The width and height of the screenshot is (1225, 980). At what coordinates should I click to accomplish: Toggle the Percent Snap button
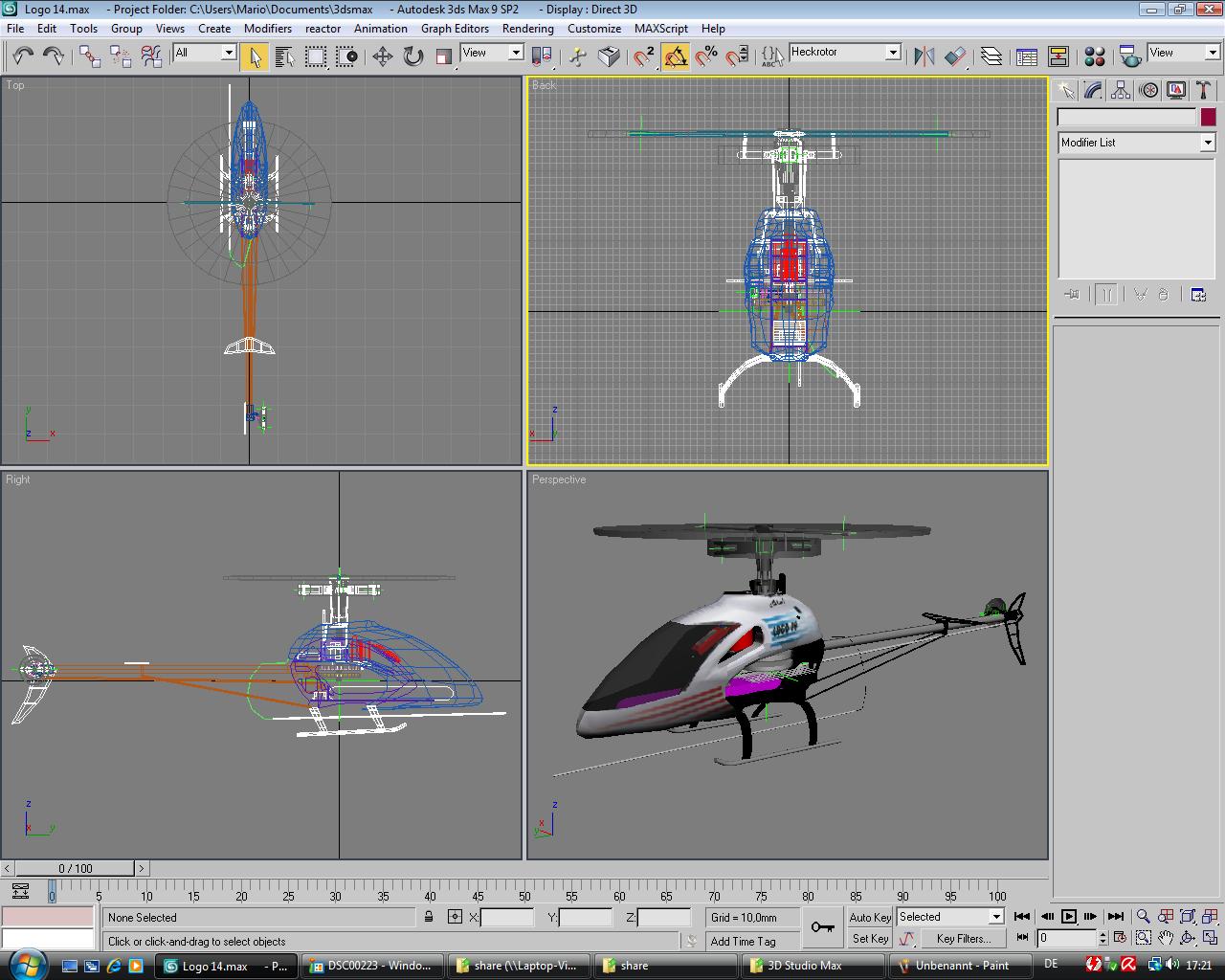(x=705, y=56)
